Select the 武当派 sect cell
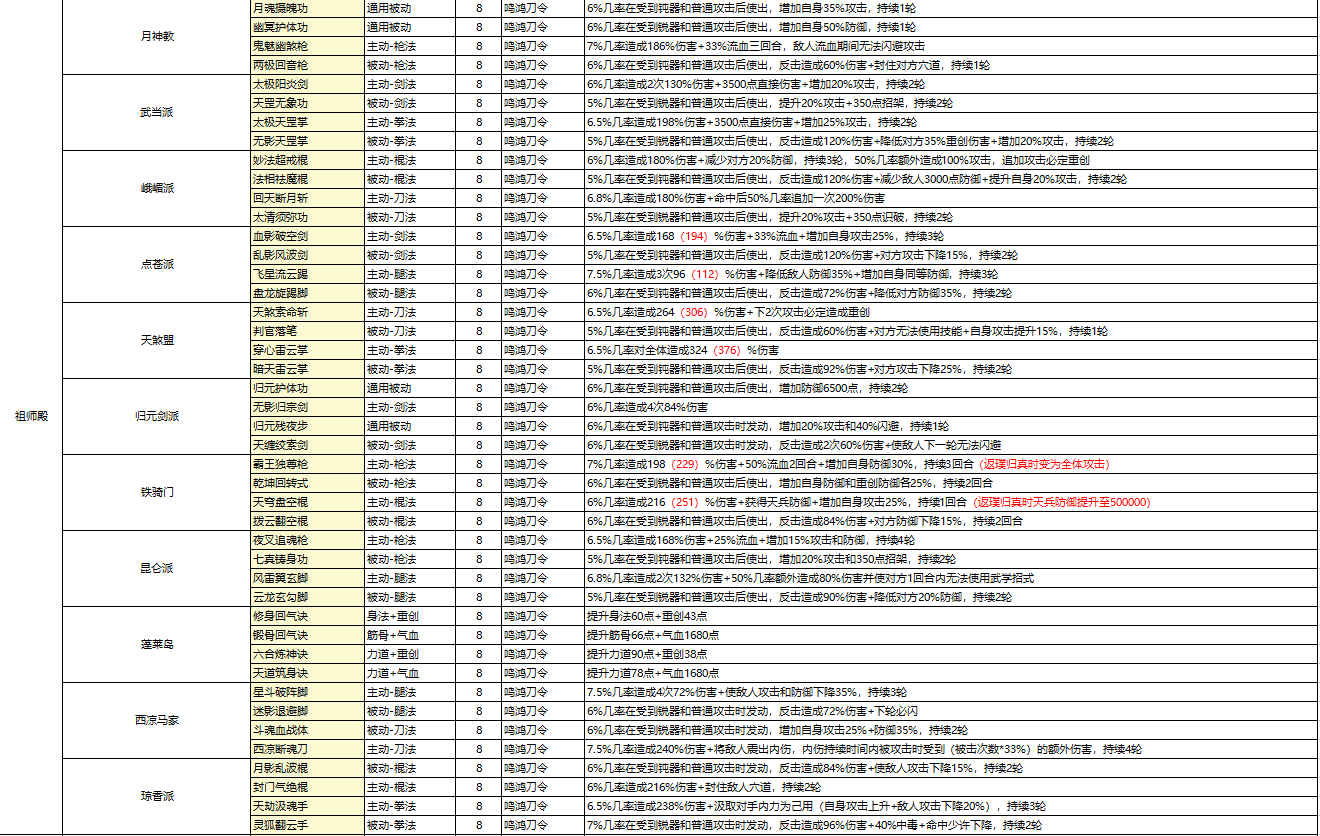 157,113
